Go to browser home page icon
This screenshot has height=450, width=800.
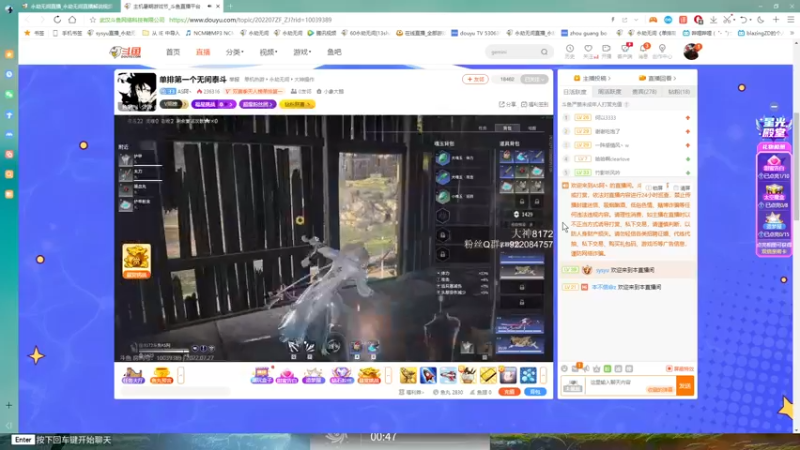[72, 19]
